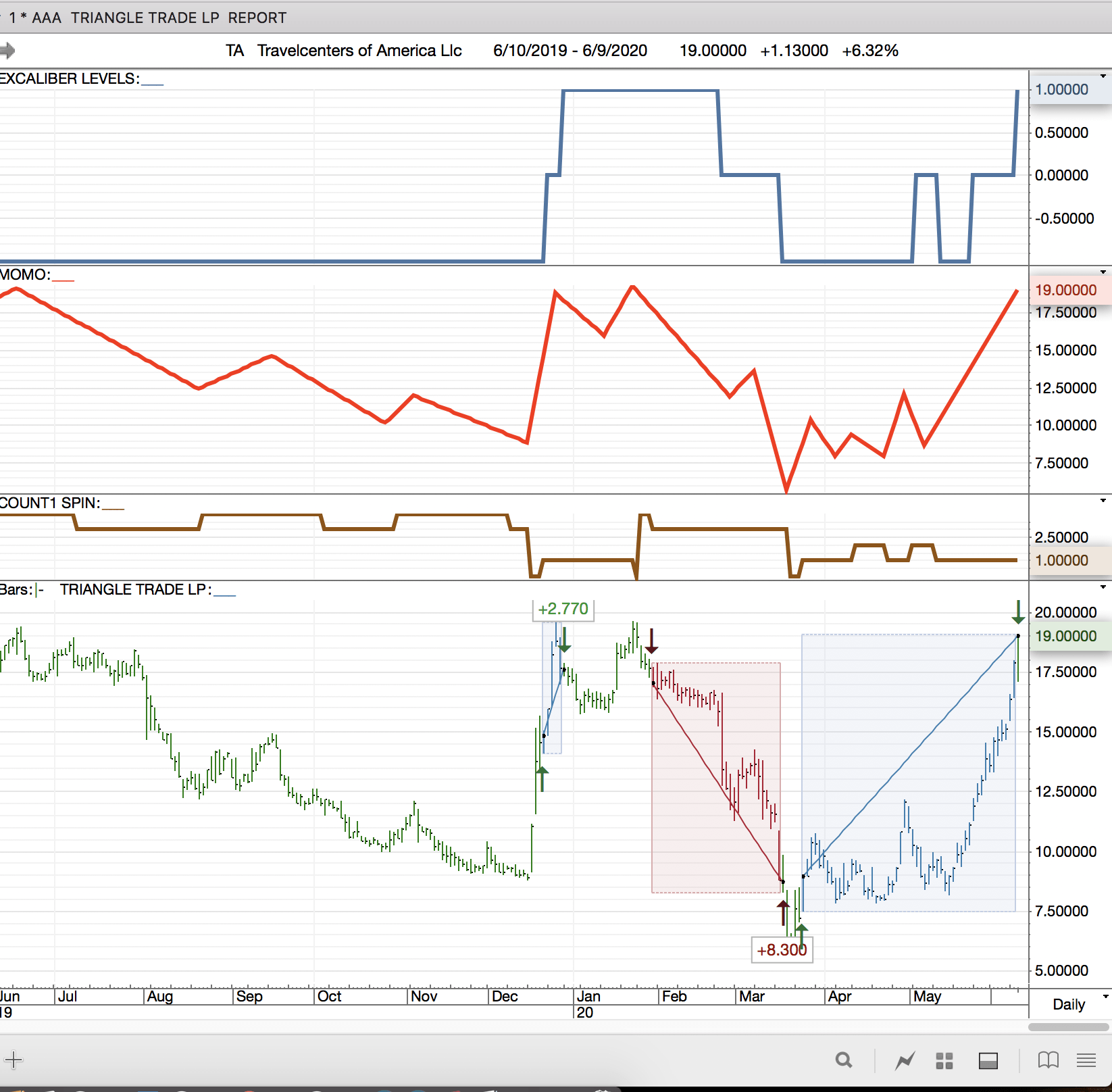This screenshot has width=1112, height=1092.
Task: Click the TA ticker symbol
Action: [234, 51]
